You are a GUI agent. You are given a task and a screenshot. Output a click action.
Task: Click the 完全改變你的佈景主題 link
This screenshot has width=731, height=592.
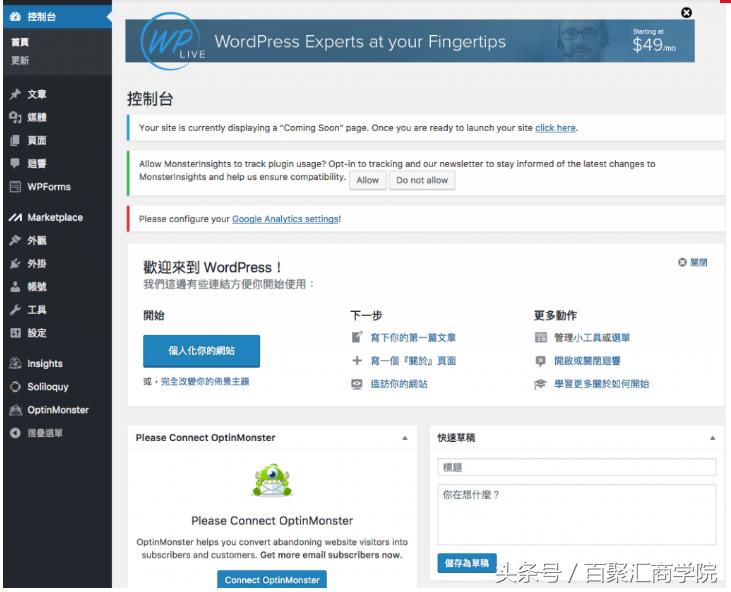pyautogui.click(x=205, y=381)
